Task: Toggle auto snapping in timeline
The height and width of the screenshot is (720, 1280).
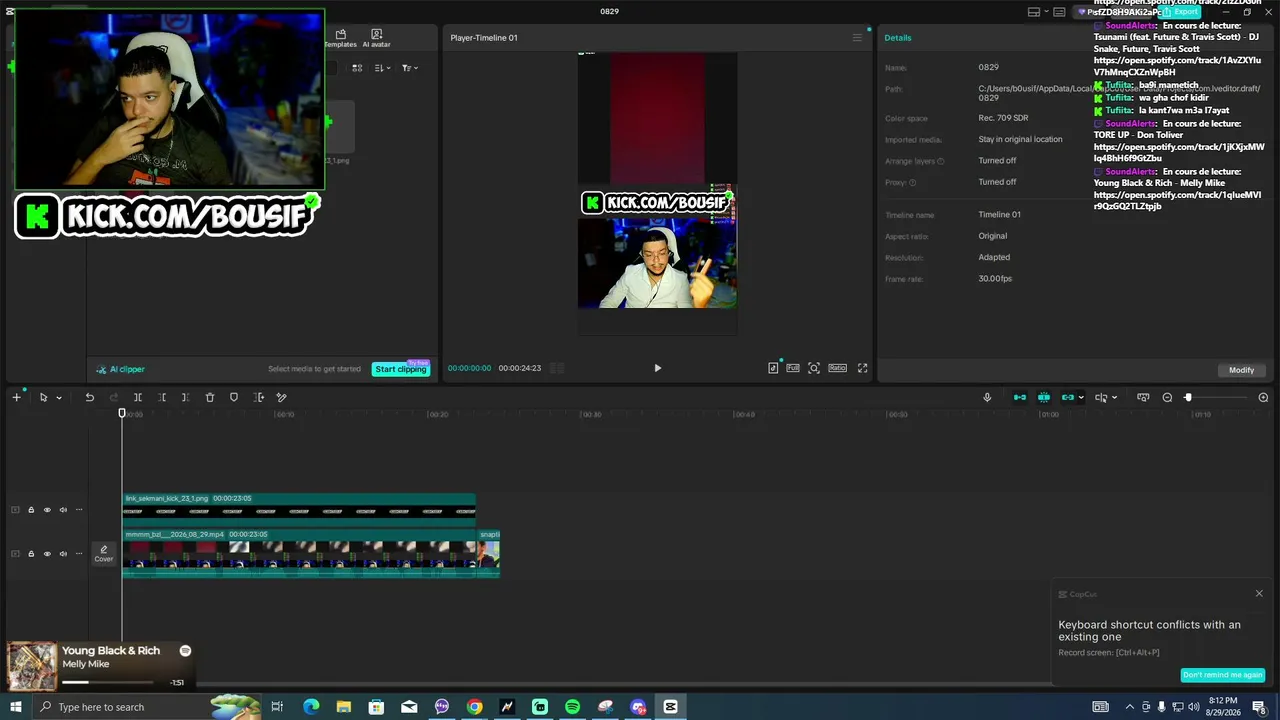Action: click(x=1044, y=397)
